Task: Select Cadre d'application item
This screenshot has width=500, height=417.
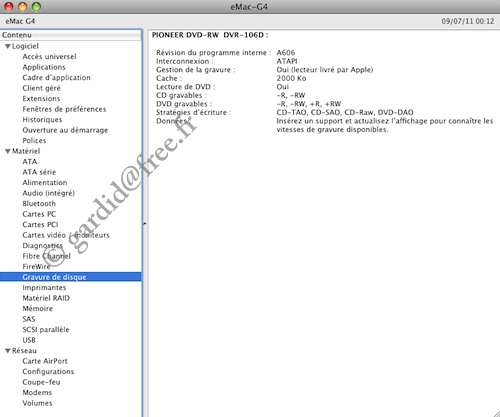Action: click(56, 78)
